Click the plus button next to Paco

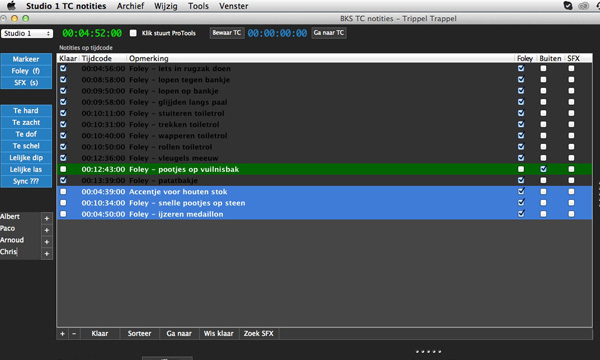click(46, 230)
